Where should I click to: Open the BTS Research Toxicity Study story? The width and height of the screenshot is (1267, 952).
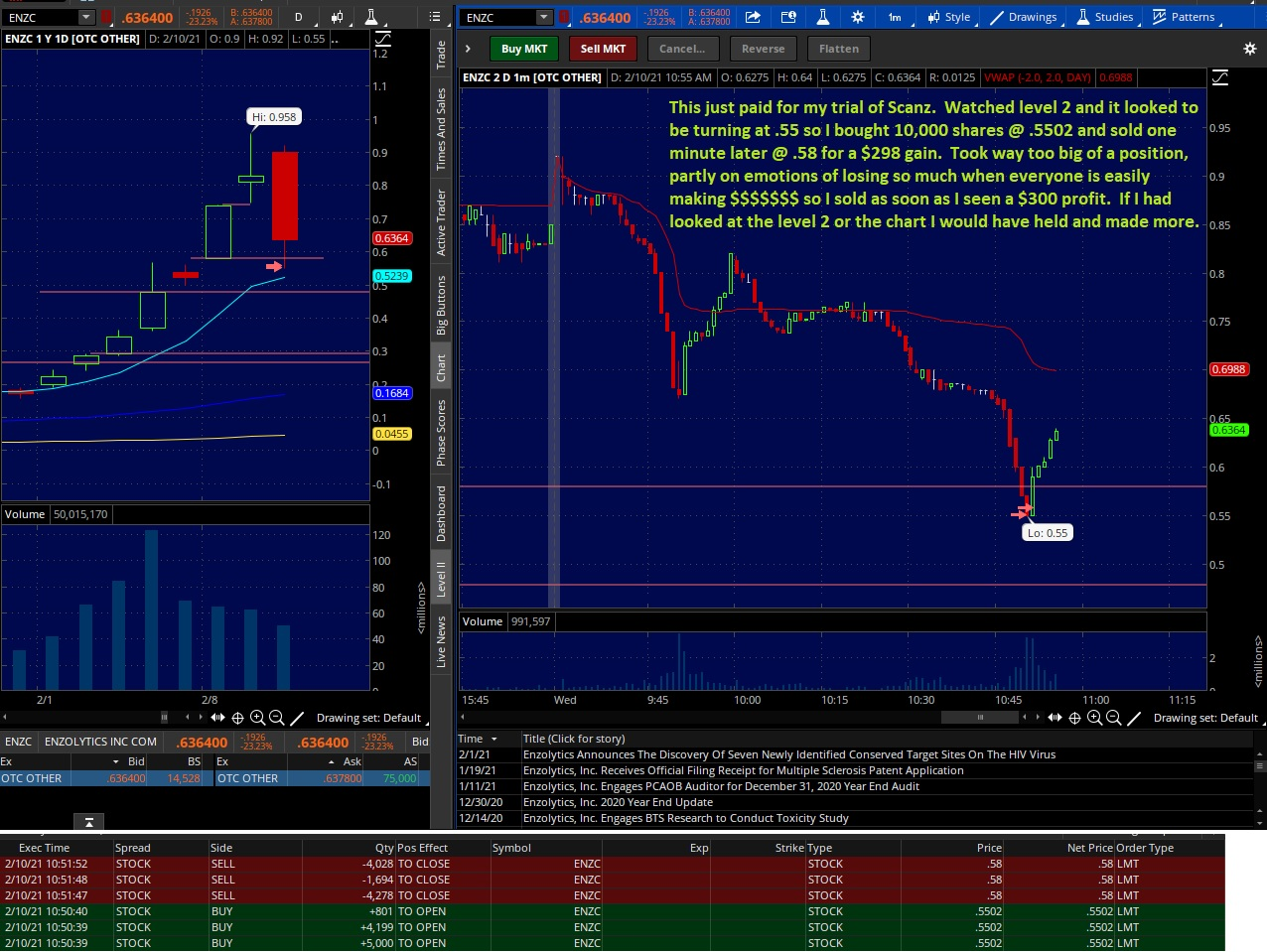click(x=686, y=818)
